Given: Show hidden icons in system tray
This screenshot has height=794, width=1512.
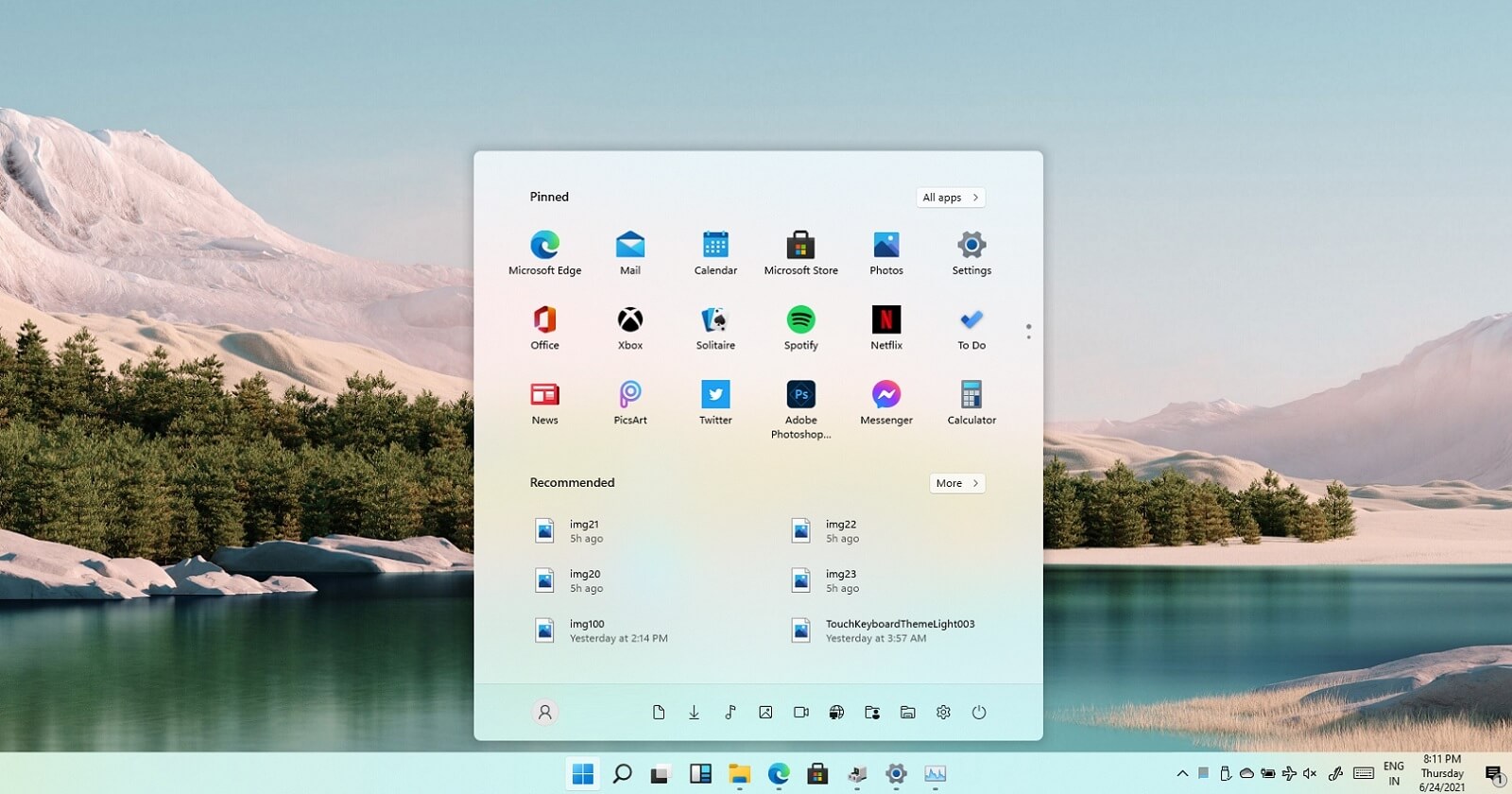Looking at the screenshot, I should tap(1182, 773).
